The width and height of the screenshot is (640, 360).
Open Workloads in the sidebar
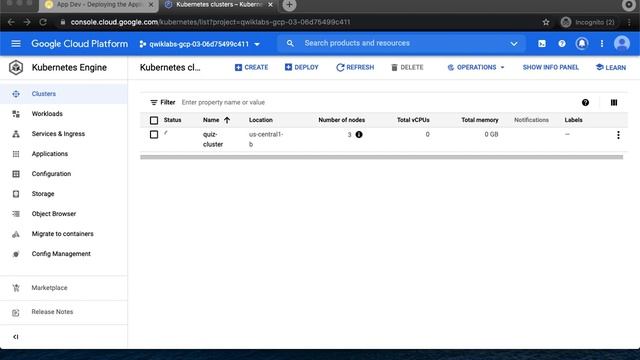47,113
